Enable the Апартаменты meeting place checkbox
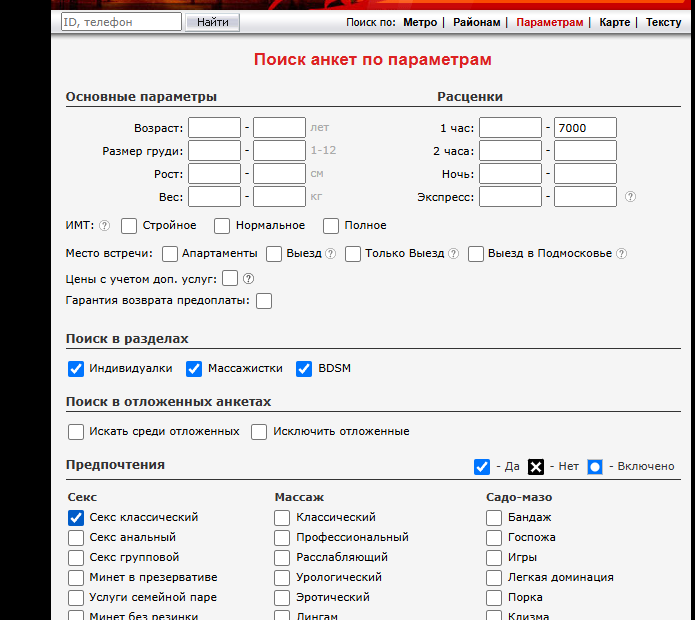695x620 pixels. tap(170, 254)
